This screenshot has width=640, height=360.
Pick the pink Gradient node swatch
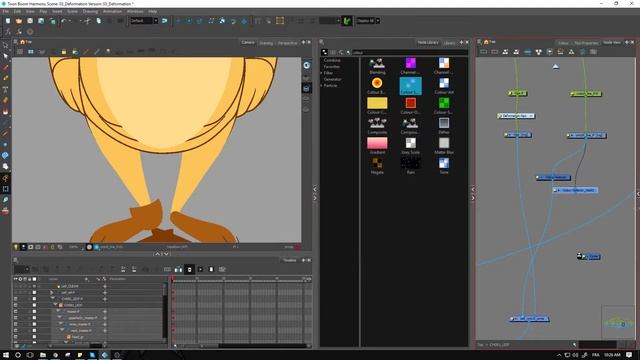(x=377, y=143)
